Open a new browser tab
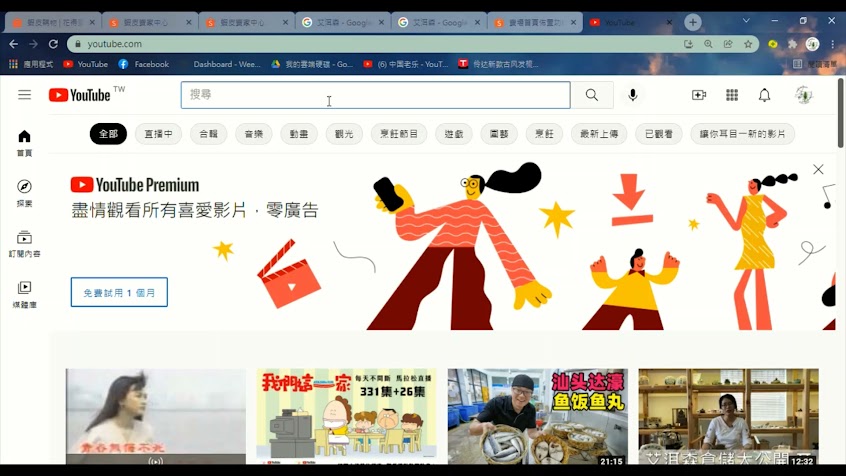846x476 pixels. 693,22
